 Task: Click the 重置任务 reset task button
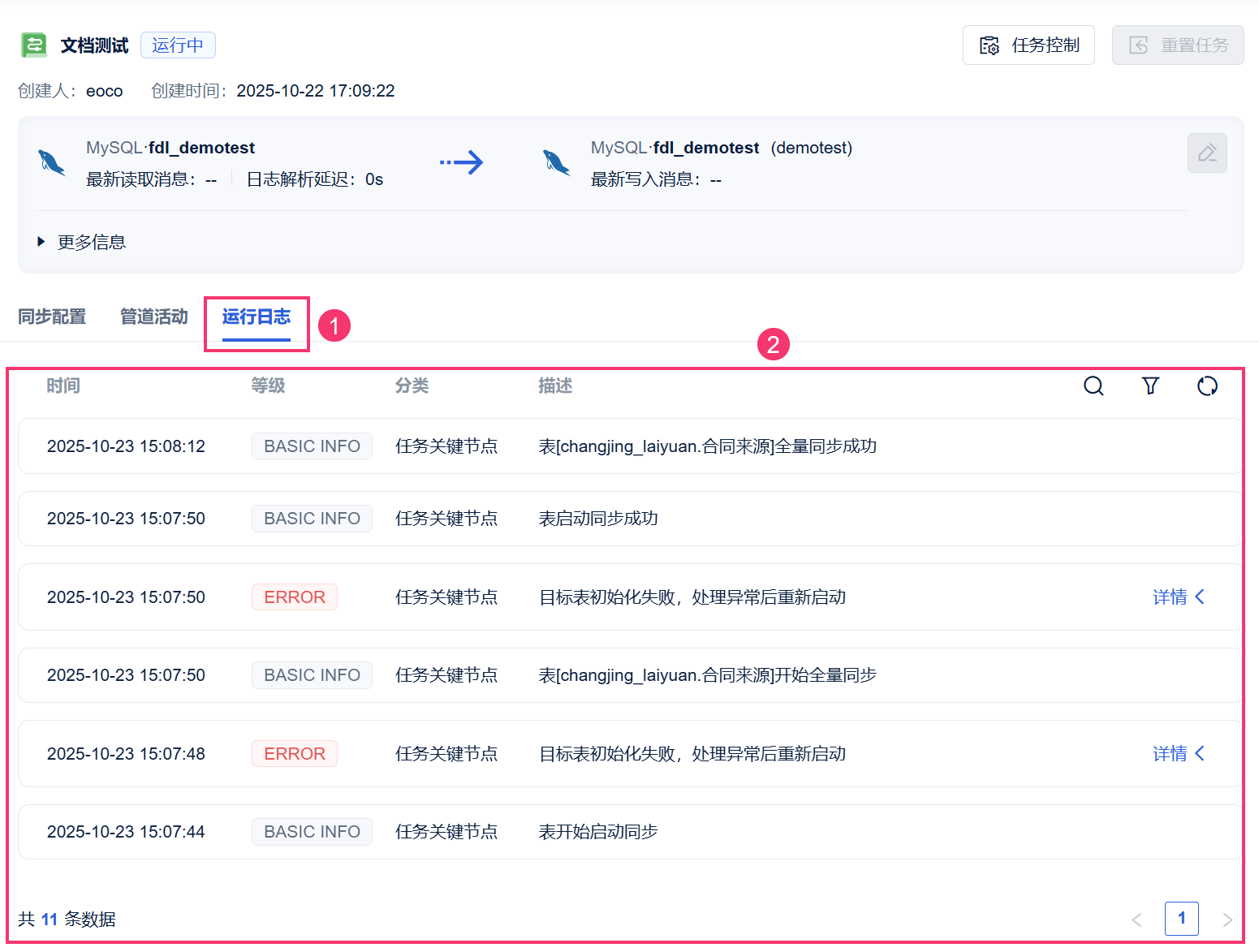(x=1178, y=45)
